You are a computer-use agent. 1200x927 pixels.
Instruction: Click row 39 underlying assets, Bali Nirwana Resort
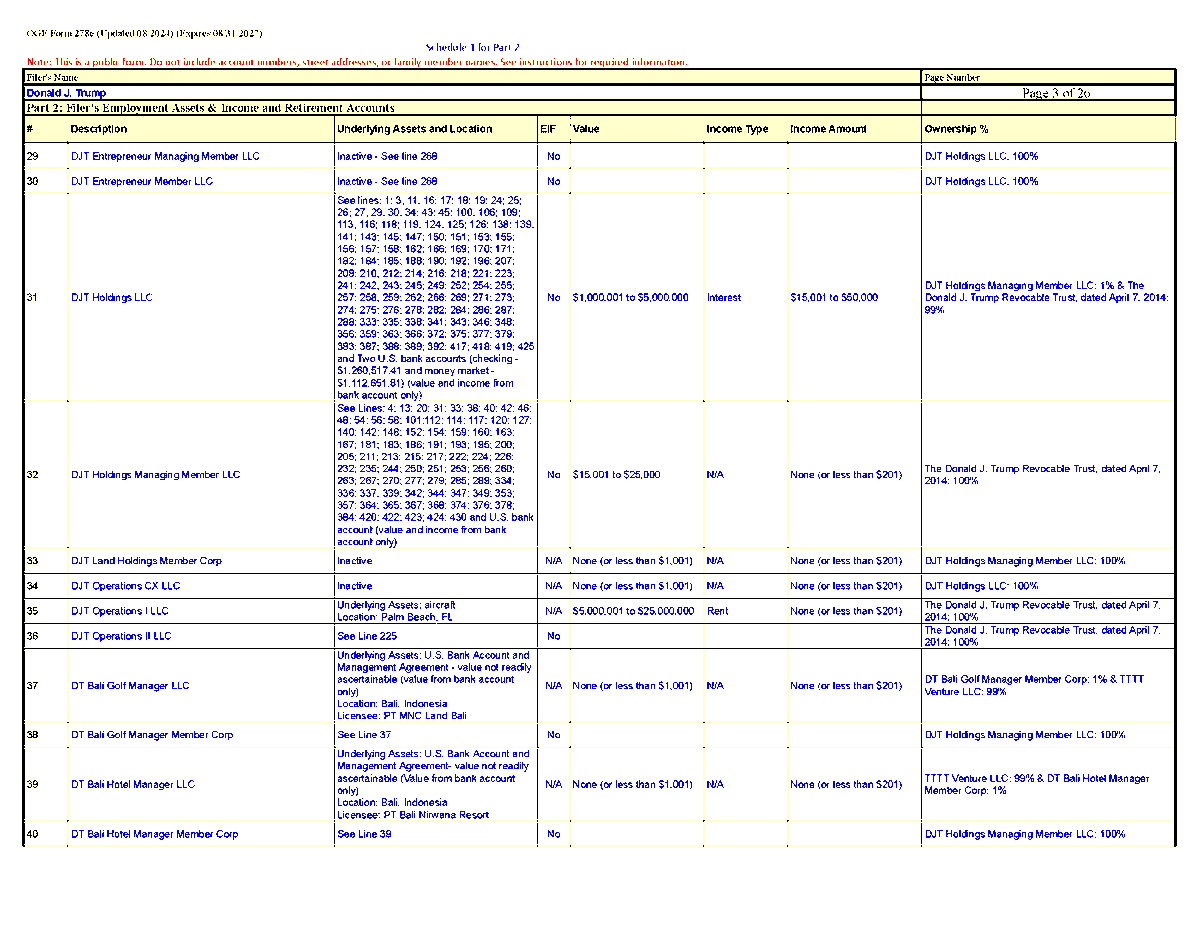coord(435,785)
